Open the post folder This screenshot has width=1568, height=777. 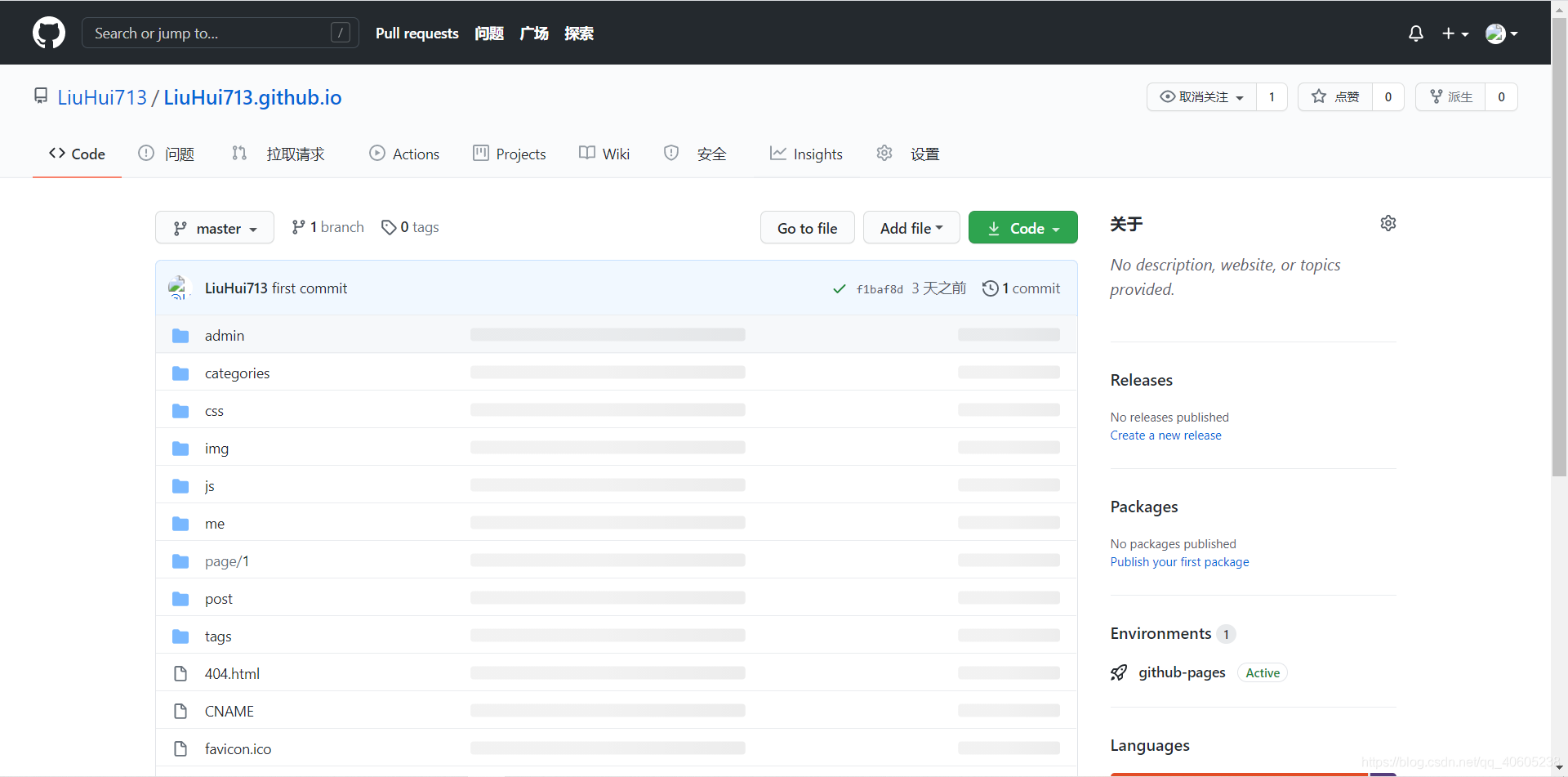(x=219, y=599)
